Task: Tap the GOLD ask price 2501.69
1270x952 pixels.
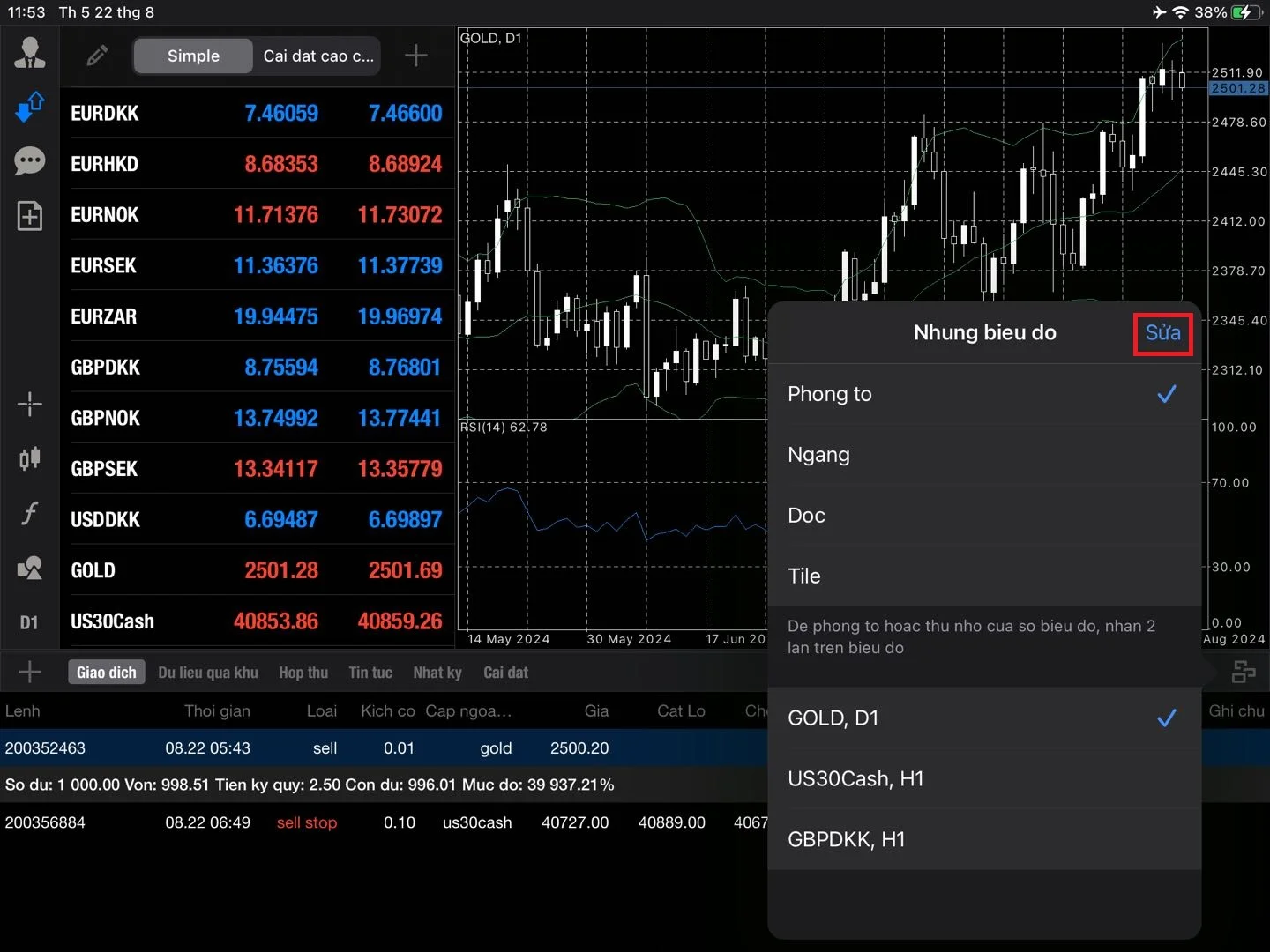Action: click(405, 570)
